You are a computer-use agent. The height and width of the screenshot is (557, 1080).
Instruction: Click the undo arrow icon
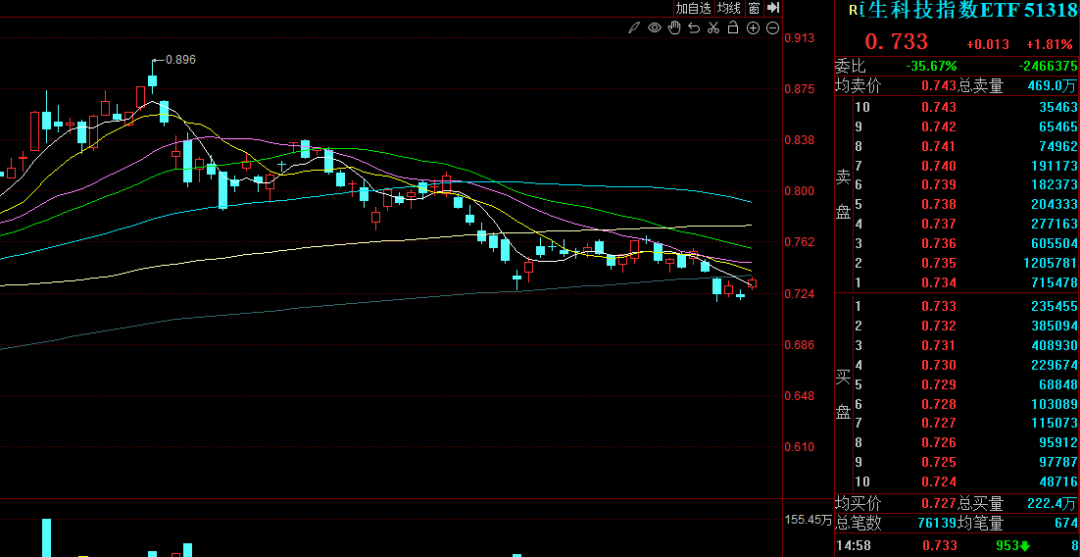(x=693, y=28)
